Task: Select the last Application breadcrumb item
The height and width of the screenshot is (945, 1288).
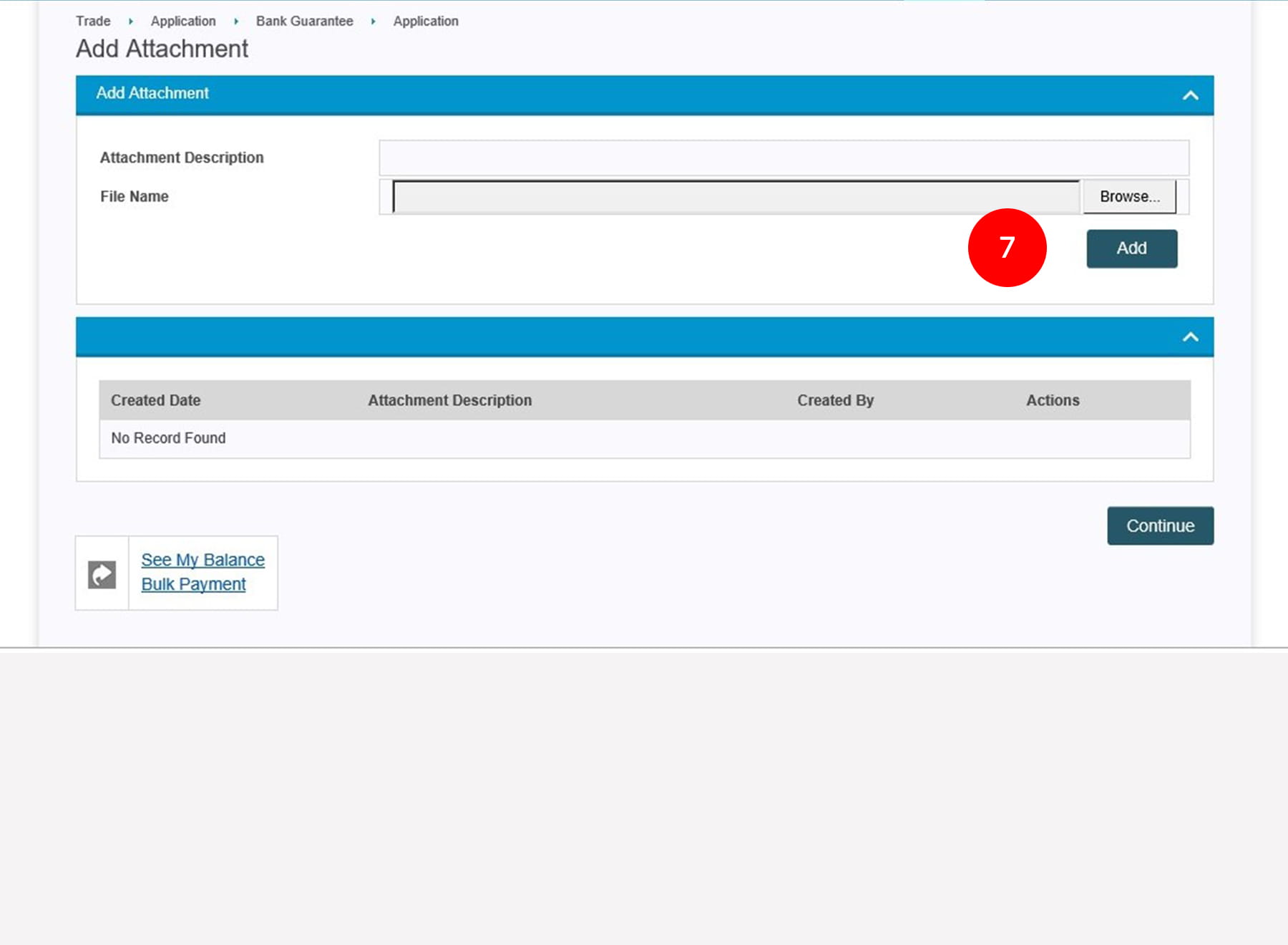Action: point(426,21)
